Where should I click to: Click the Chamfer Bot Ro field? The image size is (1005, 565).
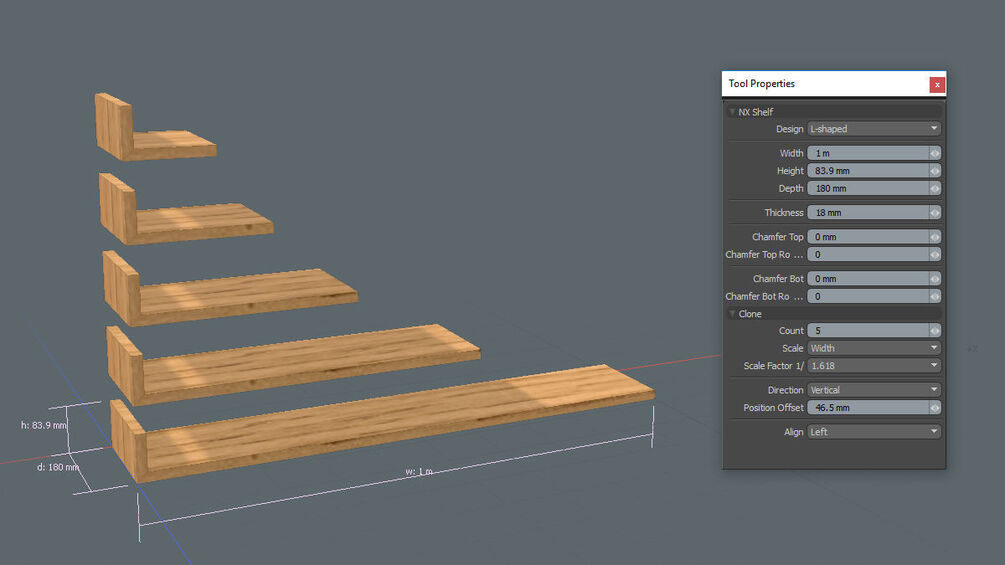click(868, 296)
